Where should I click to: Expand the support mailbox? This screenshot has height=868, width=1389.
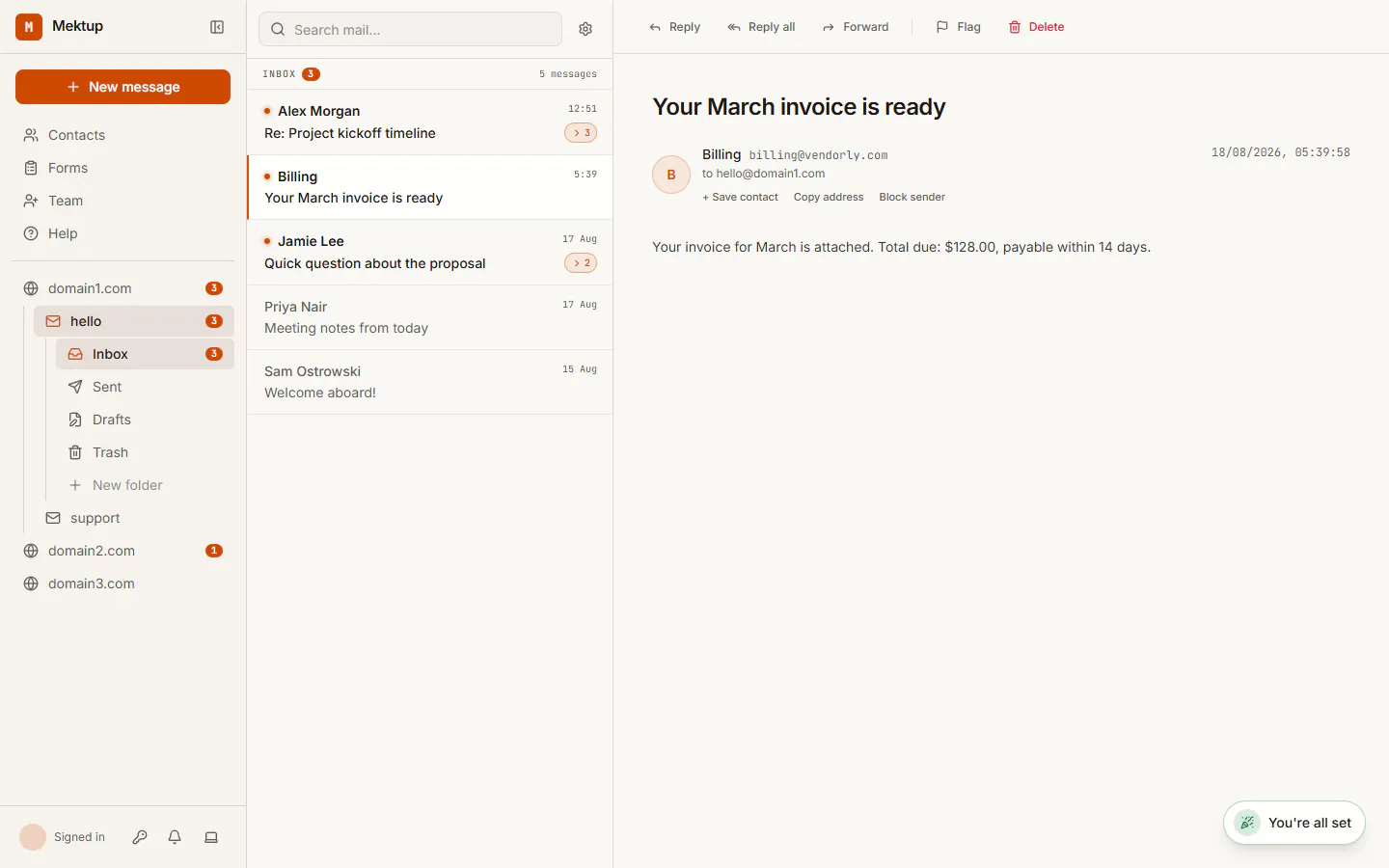pos(134,518)
